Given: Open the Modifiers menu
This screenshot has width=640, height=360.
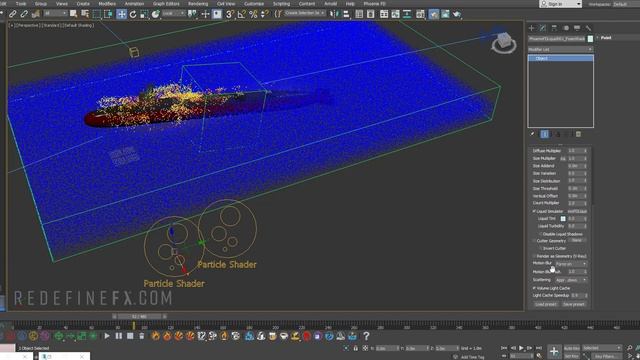Looking at the screenshot, I should point(107,4).
